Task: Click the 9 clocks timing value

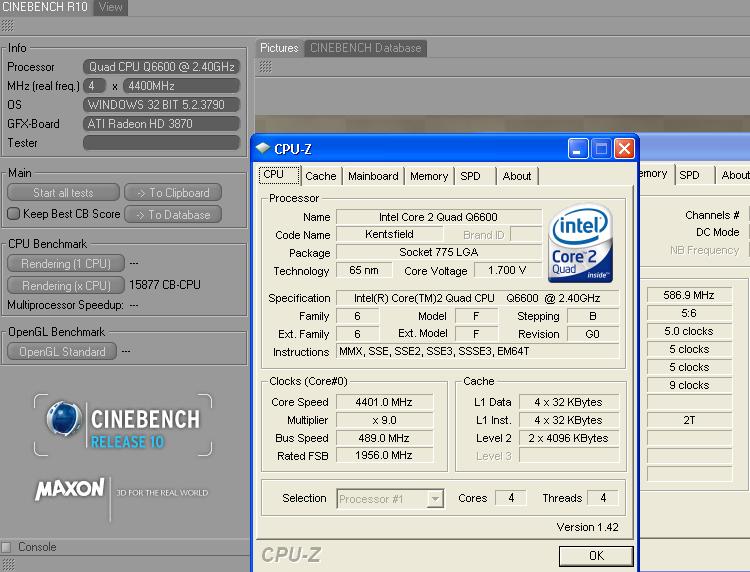Action: tap(689, 385)
